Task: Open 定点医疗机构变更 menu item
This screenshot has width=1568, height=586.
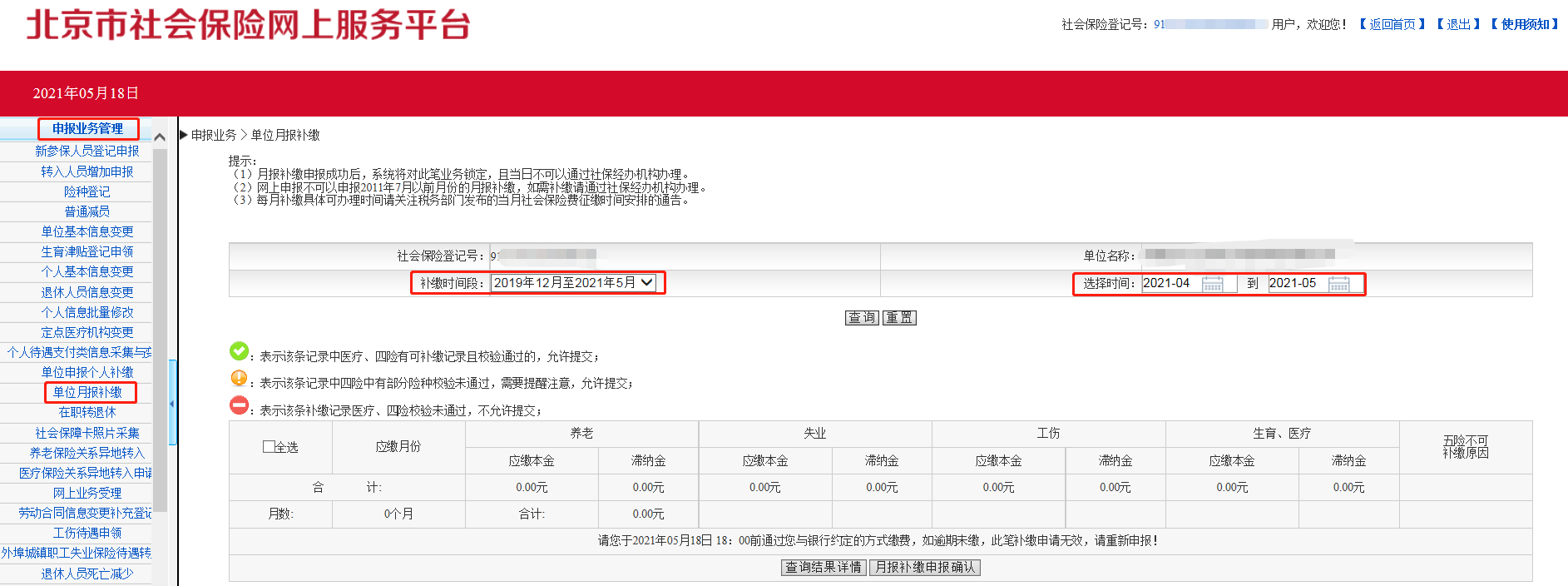Action: coord(87,332)
